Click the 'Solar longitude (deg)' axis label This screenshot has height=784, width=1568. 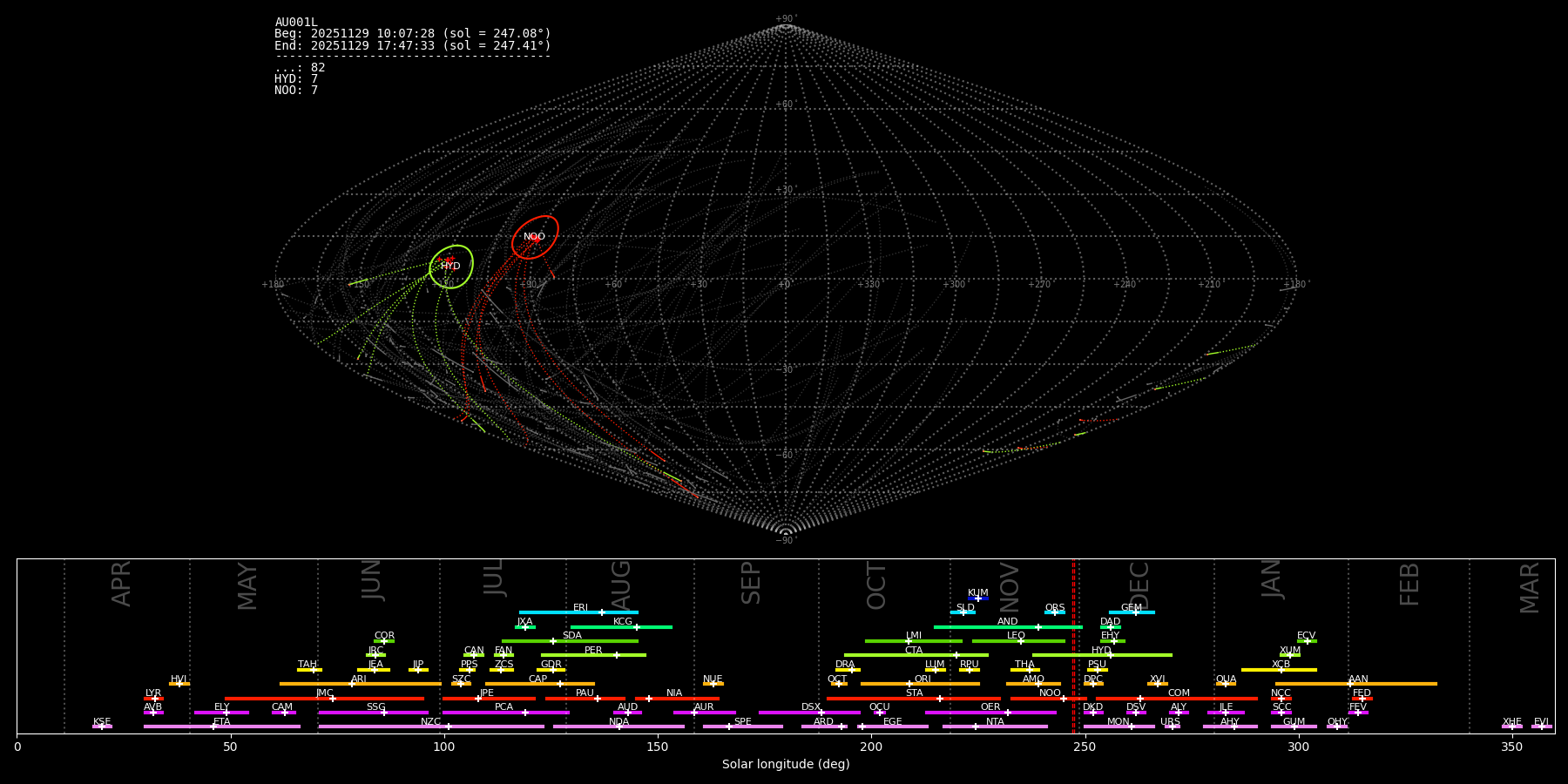tap(786, 765)
